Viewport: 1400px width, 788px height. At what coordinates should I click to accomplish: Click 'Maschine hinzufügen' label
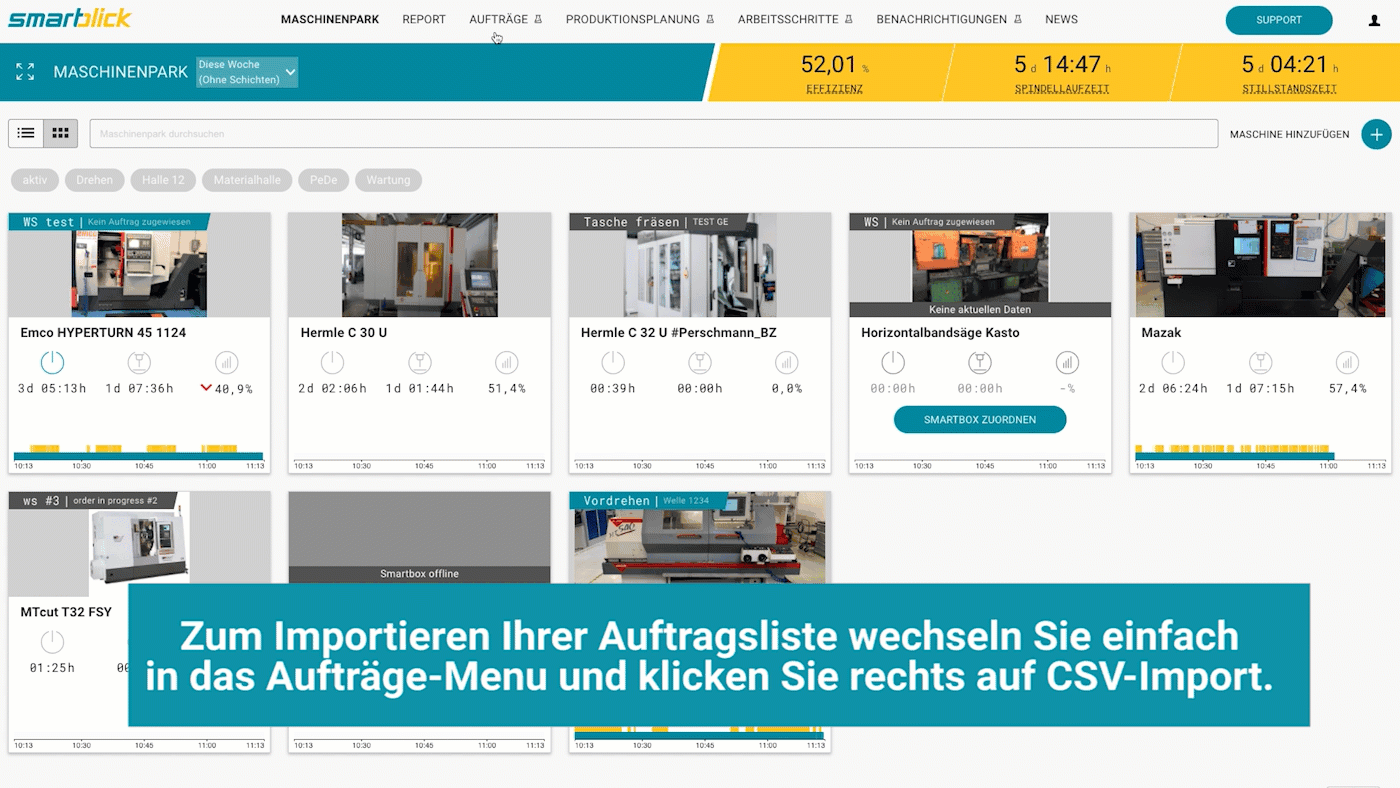point(1289,134)
